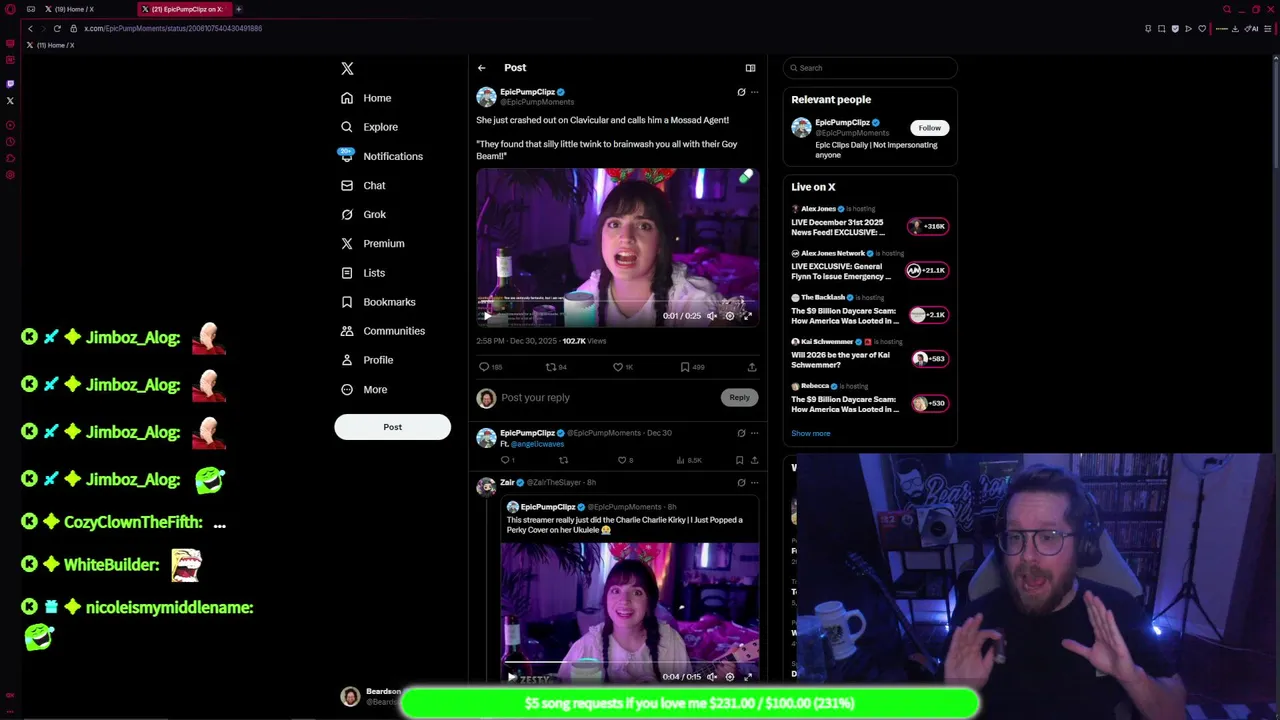Click Show more under Live on X

coord(811,433)
